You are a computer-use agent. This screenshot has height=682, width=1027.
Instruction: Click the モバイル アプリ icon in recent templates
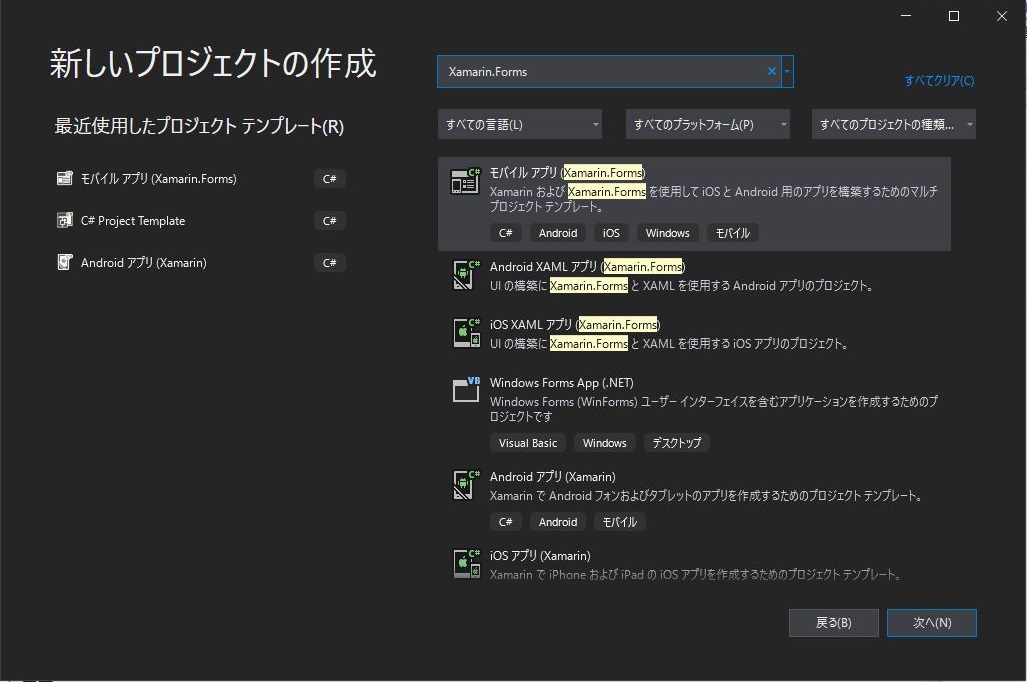click(67, 178)
